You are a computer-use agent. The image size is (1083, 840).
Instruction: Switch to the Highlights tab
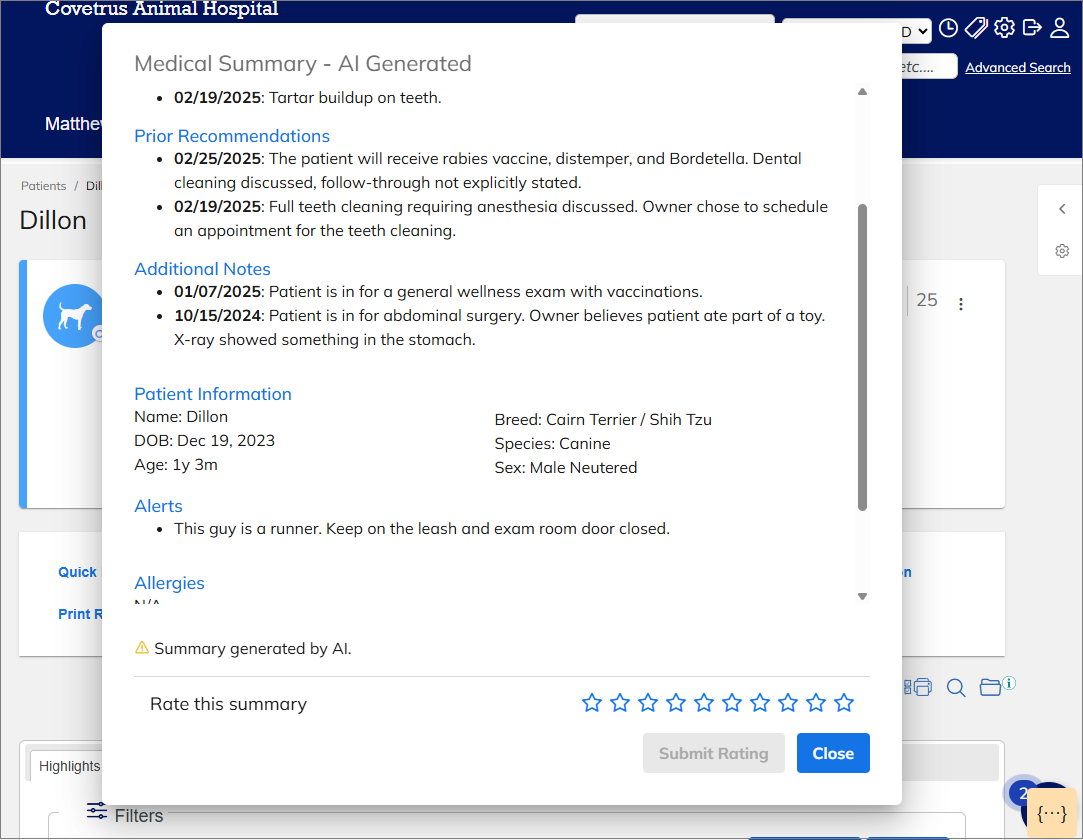click(69, 765)
